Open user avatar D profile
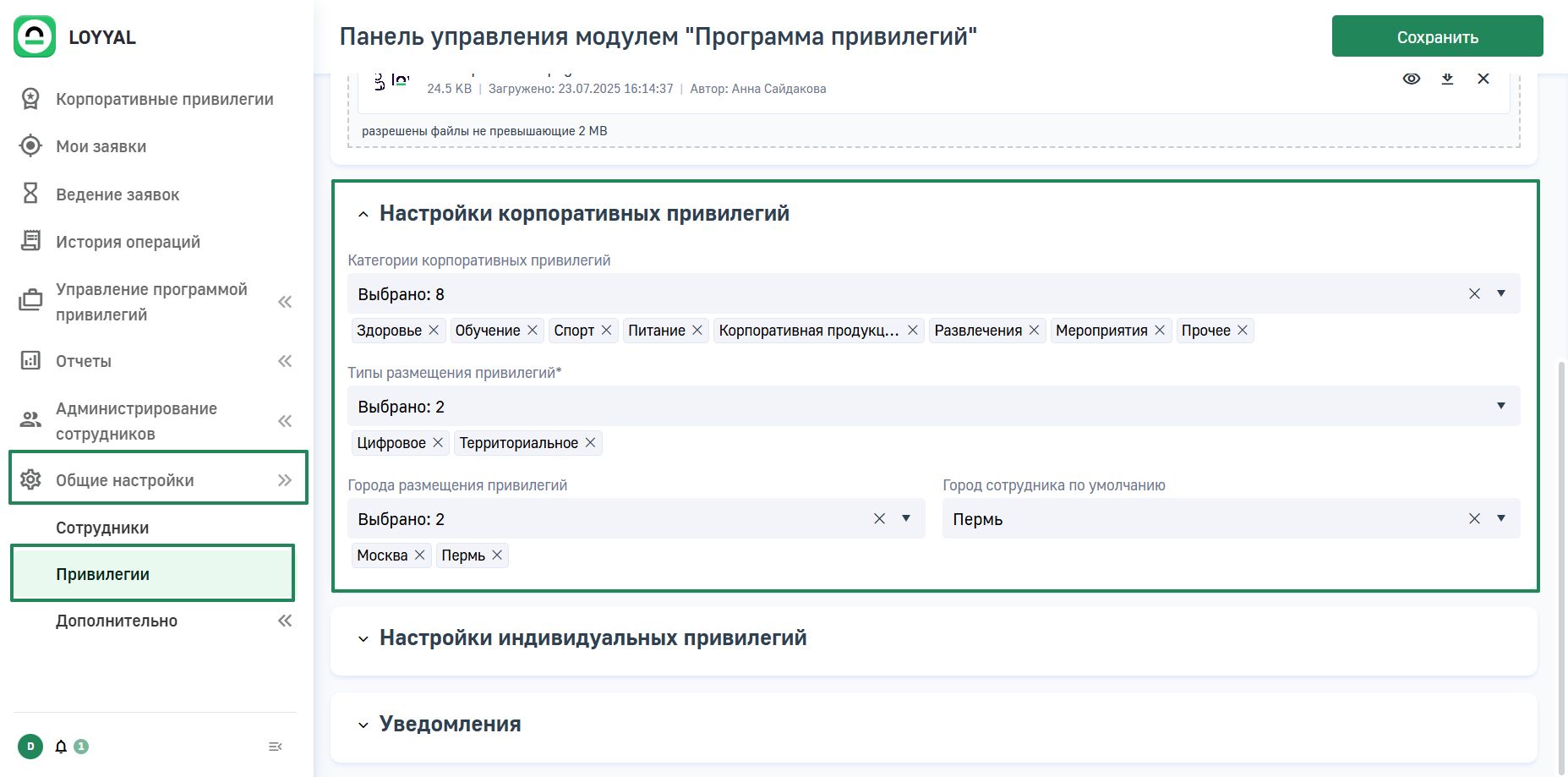 (30, 747)
